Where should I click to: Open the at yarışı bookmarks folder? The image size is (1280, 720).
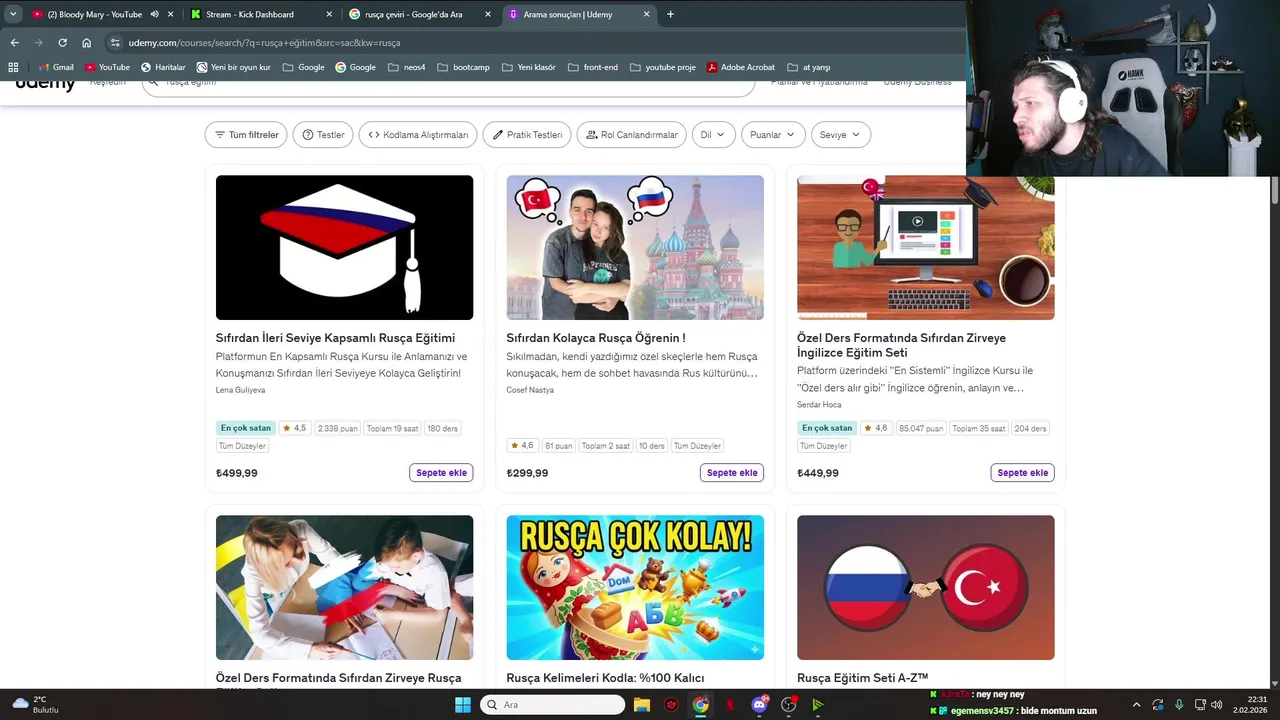(x=809, y=67)
